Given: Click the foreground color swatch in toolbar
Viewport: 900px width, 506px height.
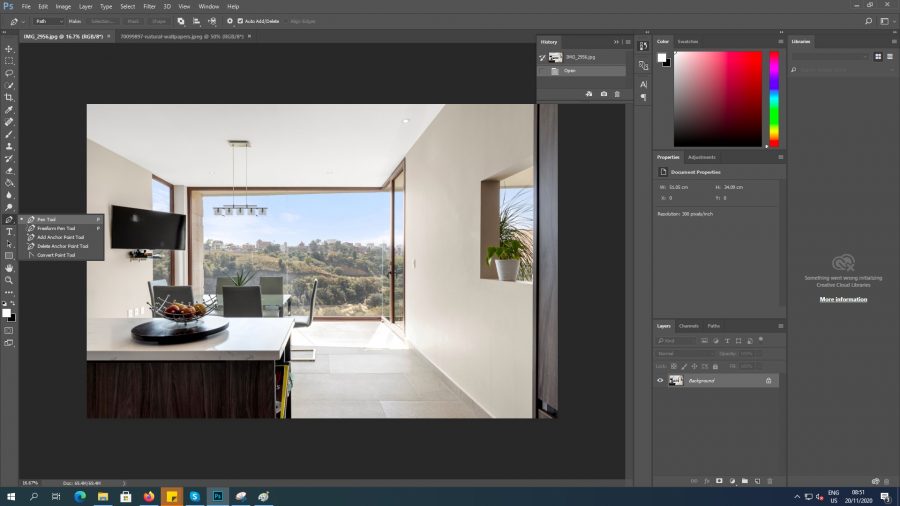Looking at the screenshot, I should point(6,313).
